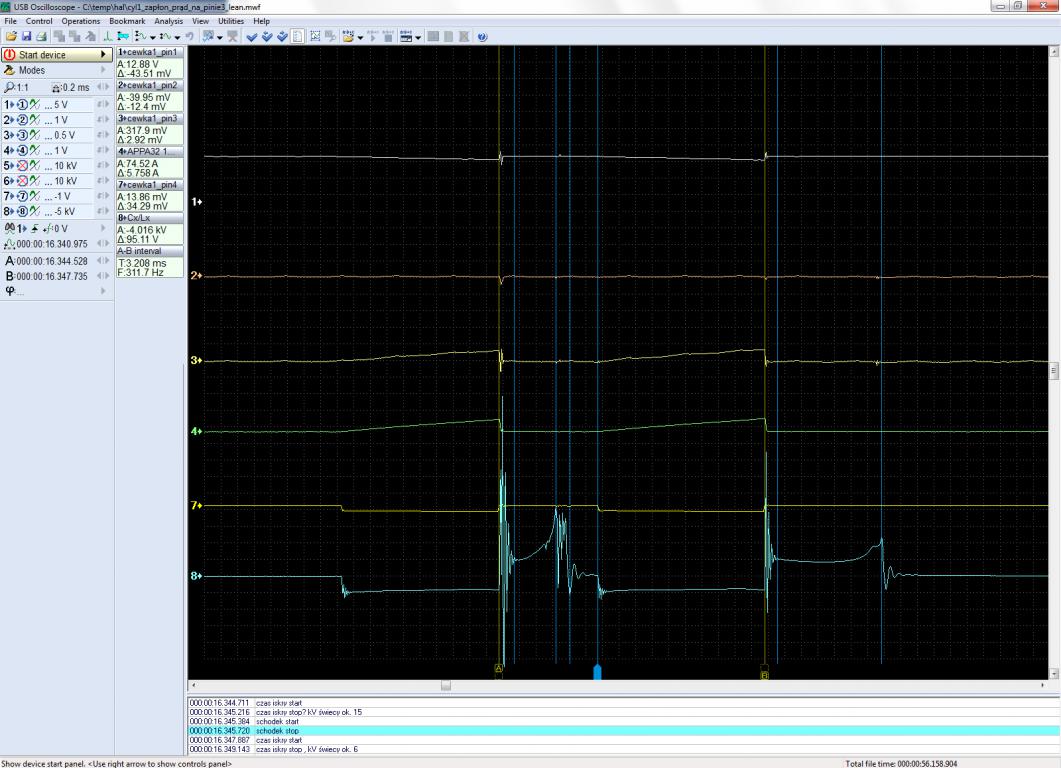Expand the trigger 0 V row arrow
1061x768 pixels.
click(104, 229)
